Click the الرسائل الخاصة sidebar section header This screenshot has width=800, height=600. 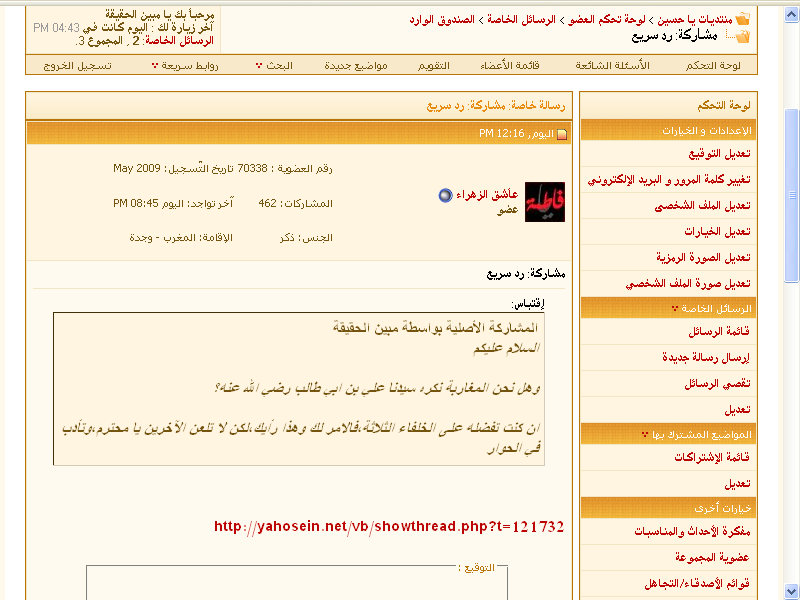pyautogui.click(x=668, y=309)
